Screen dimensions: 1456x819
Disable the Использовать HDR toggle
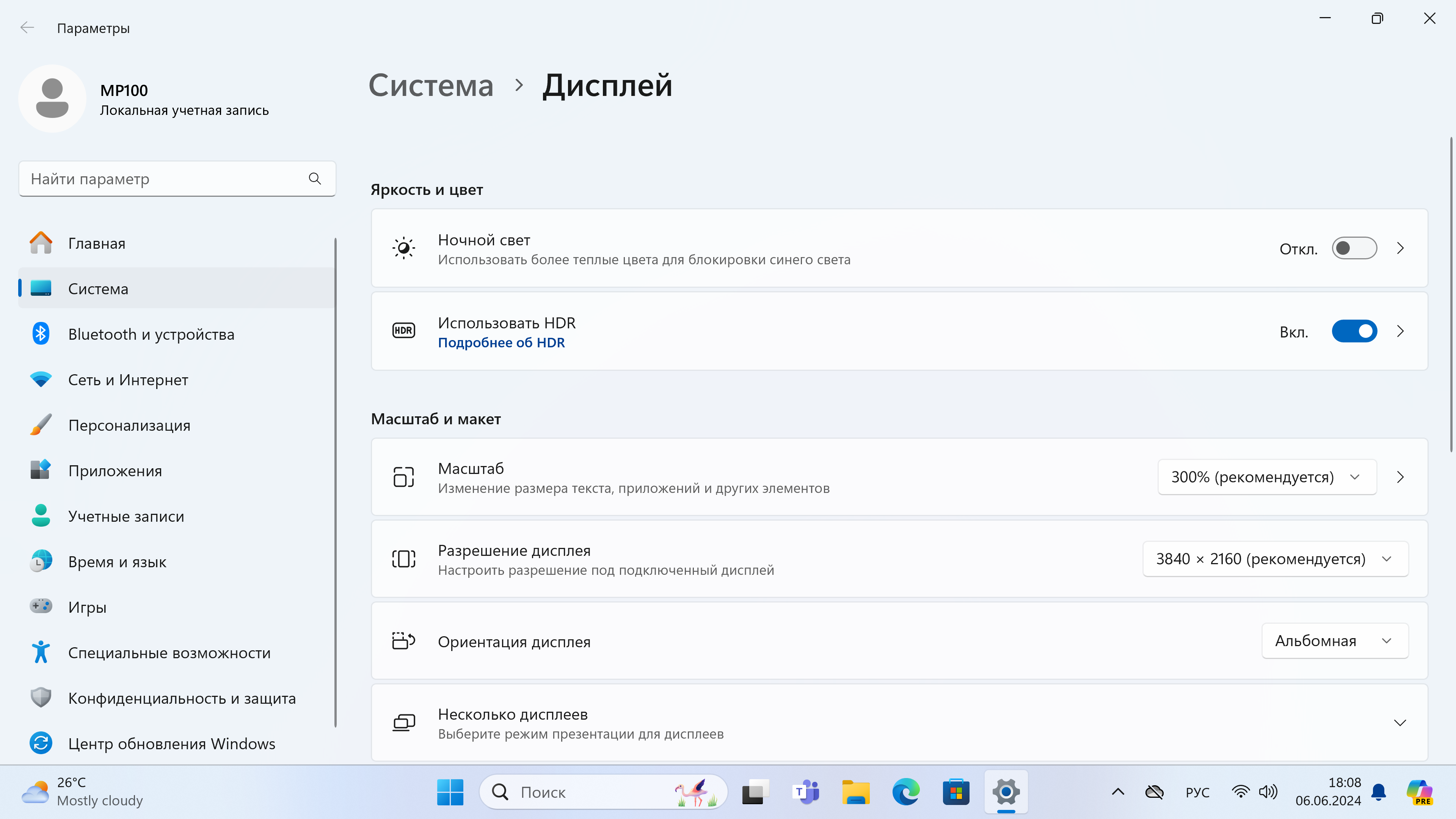(1354, 331)
